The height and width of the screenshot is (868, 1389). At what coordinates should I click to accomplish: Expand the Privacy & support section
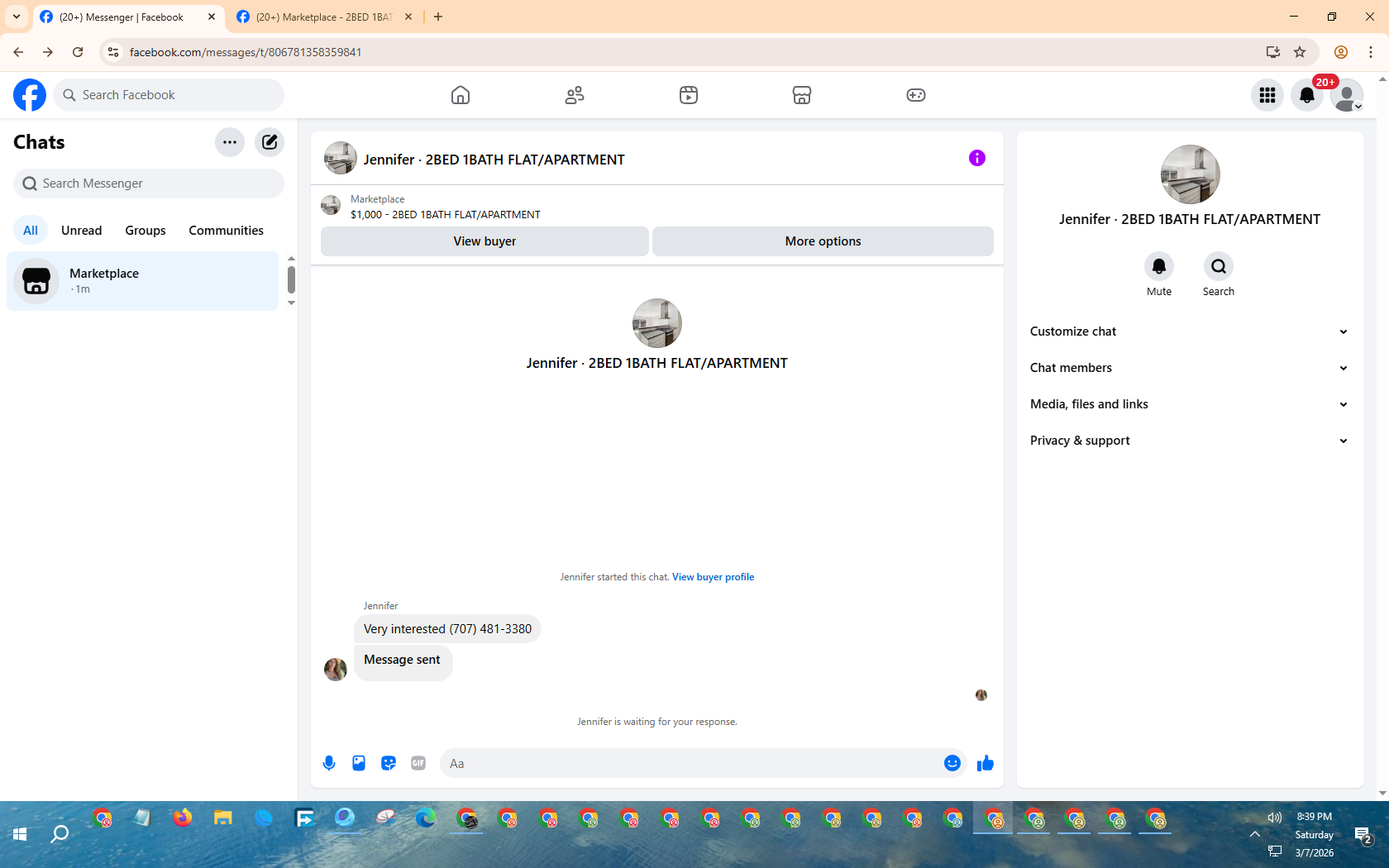(1190, 441)
